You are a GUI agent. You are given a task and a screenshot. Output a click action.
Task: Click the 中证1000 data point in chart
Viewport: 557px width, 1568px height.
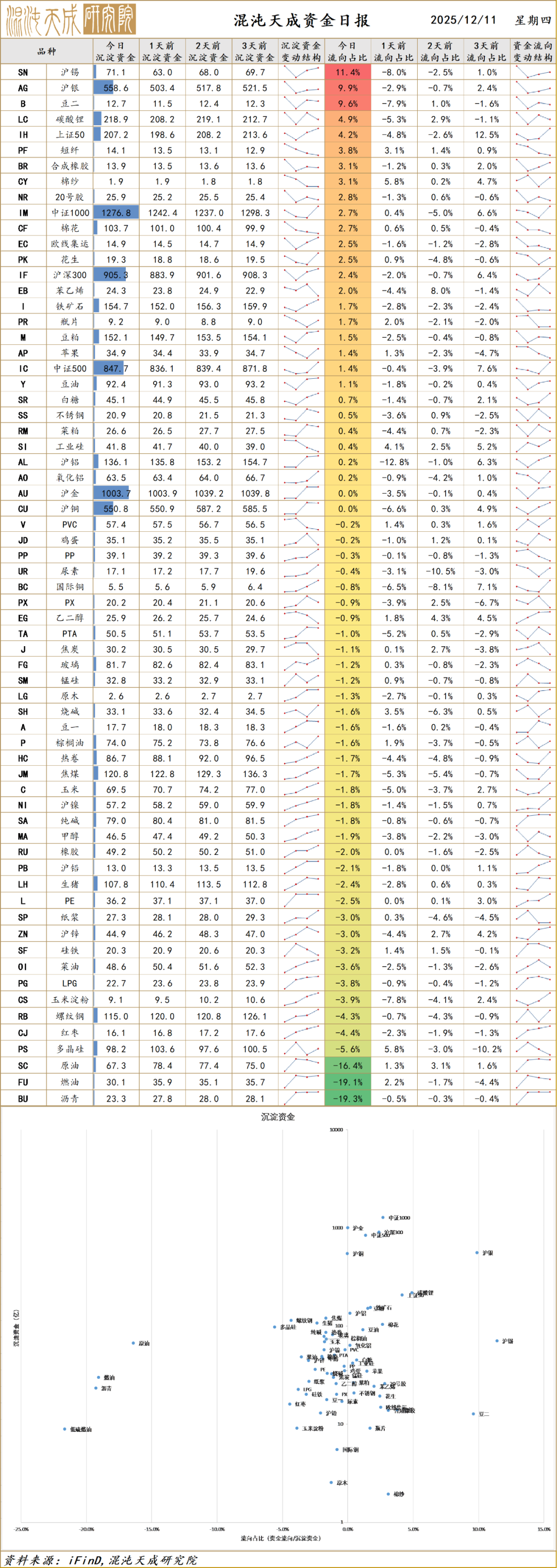click(383, 1218)
